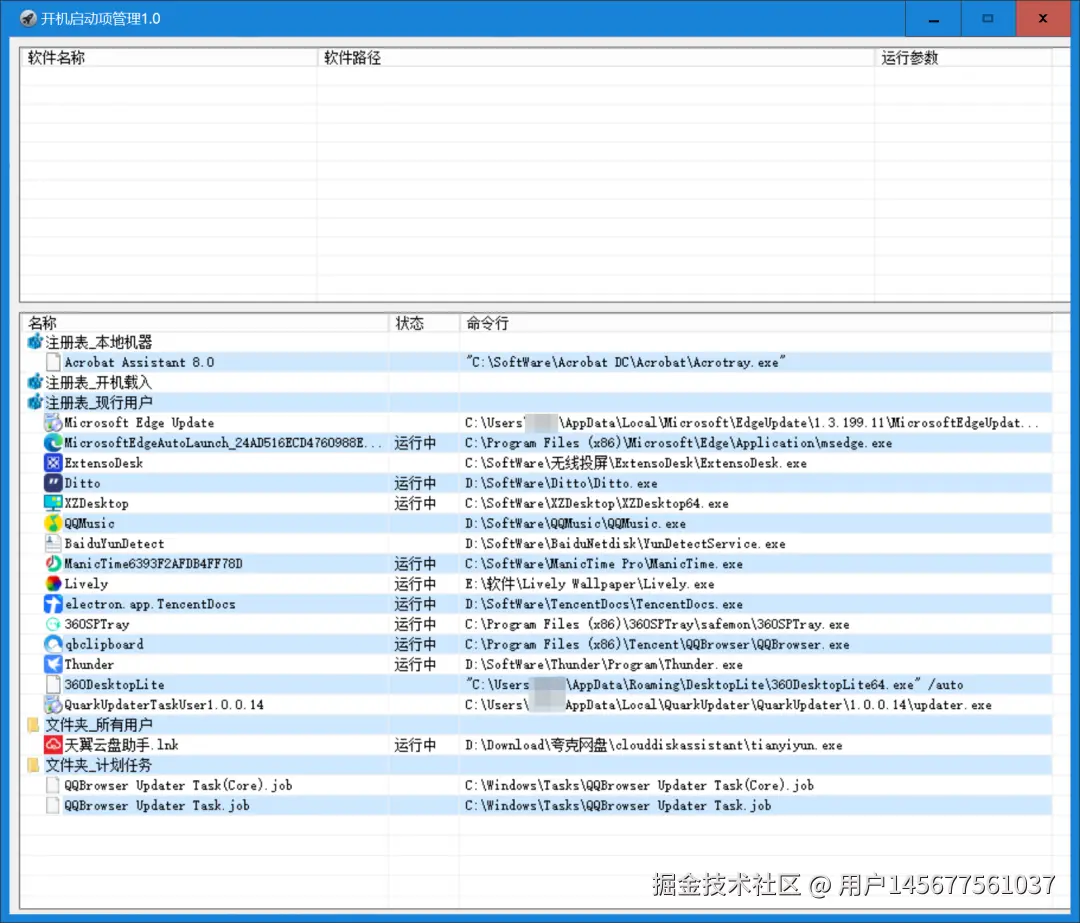This screenshot has height=923, width=1080.
Task: Click the 天翼云盘助手.lnk cloud icon
Action: [x=53, y=745]
